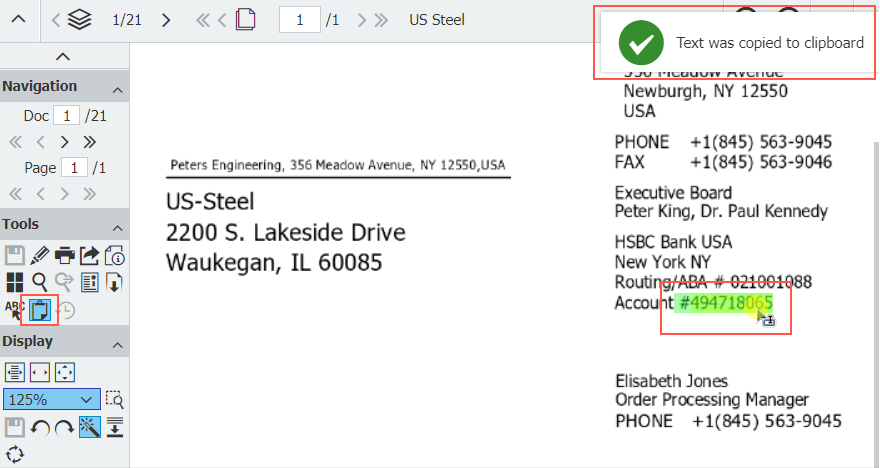Click the grayed search-next arrow icon
880x468 pixels.
pos(65,282)
